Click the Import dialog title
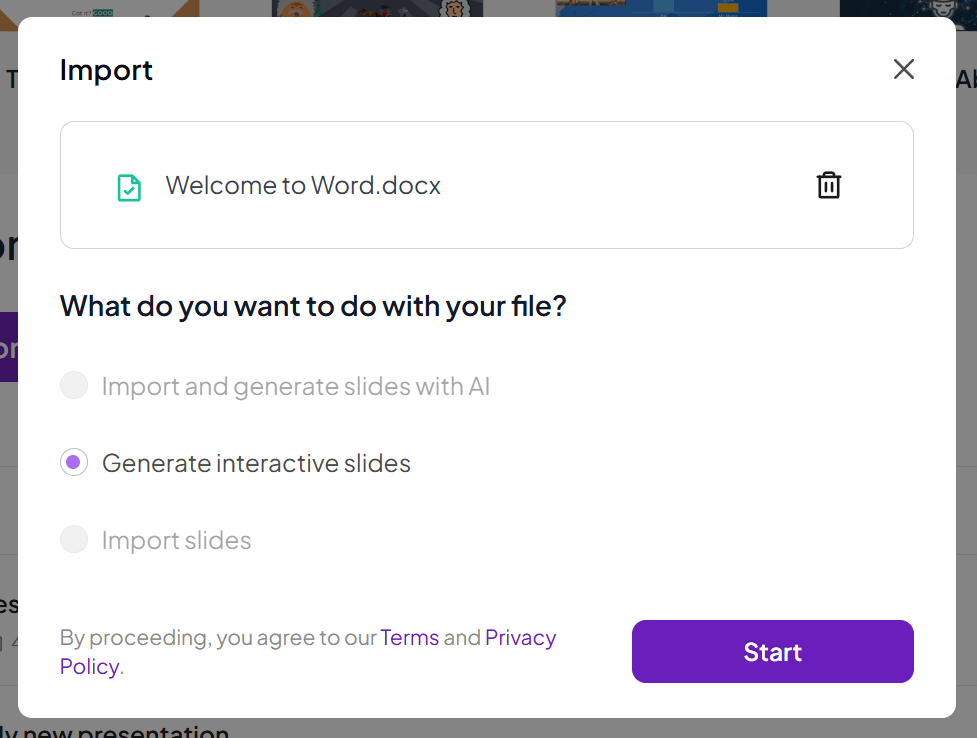 pos(106,70)
